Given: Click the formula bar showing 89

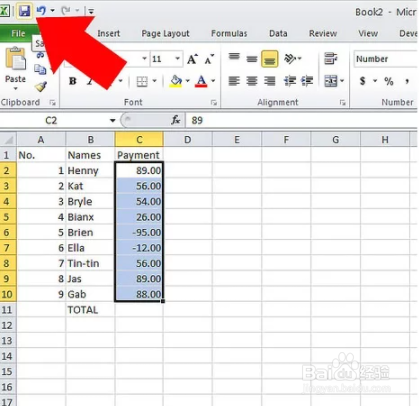Looking at the screenshot, I should pos(301,120).
